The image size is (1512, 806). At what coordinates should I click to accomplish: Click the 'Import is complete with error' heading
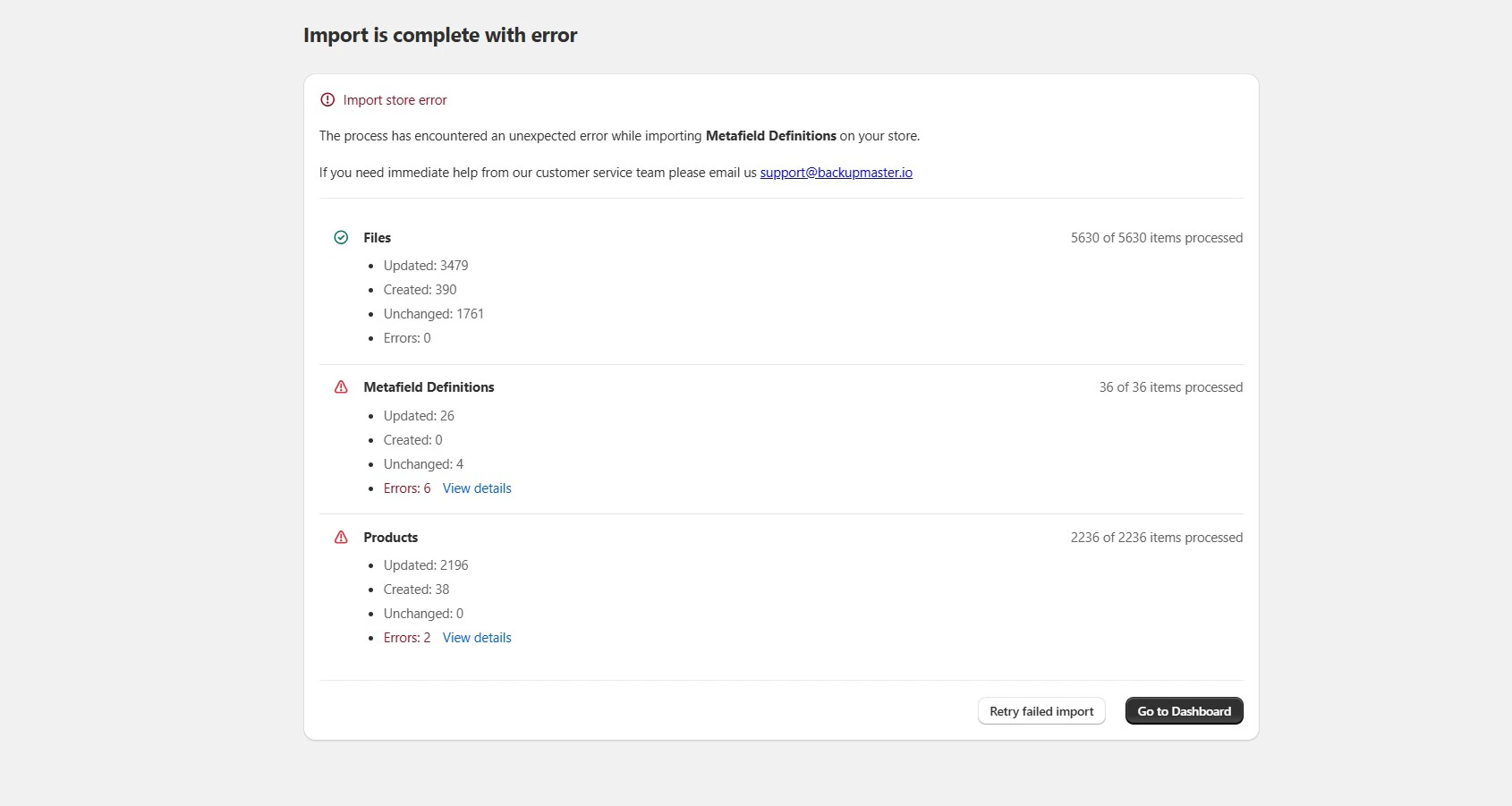click(440, 36)
